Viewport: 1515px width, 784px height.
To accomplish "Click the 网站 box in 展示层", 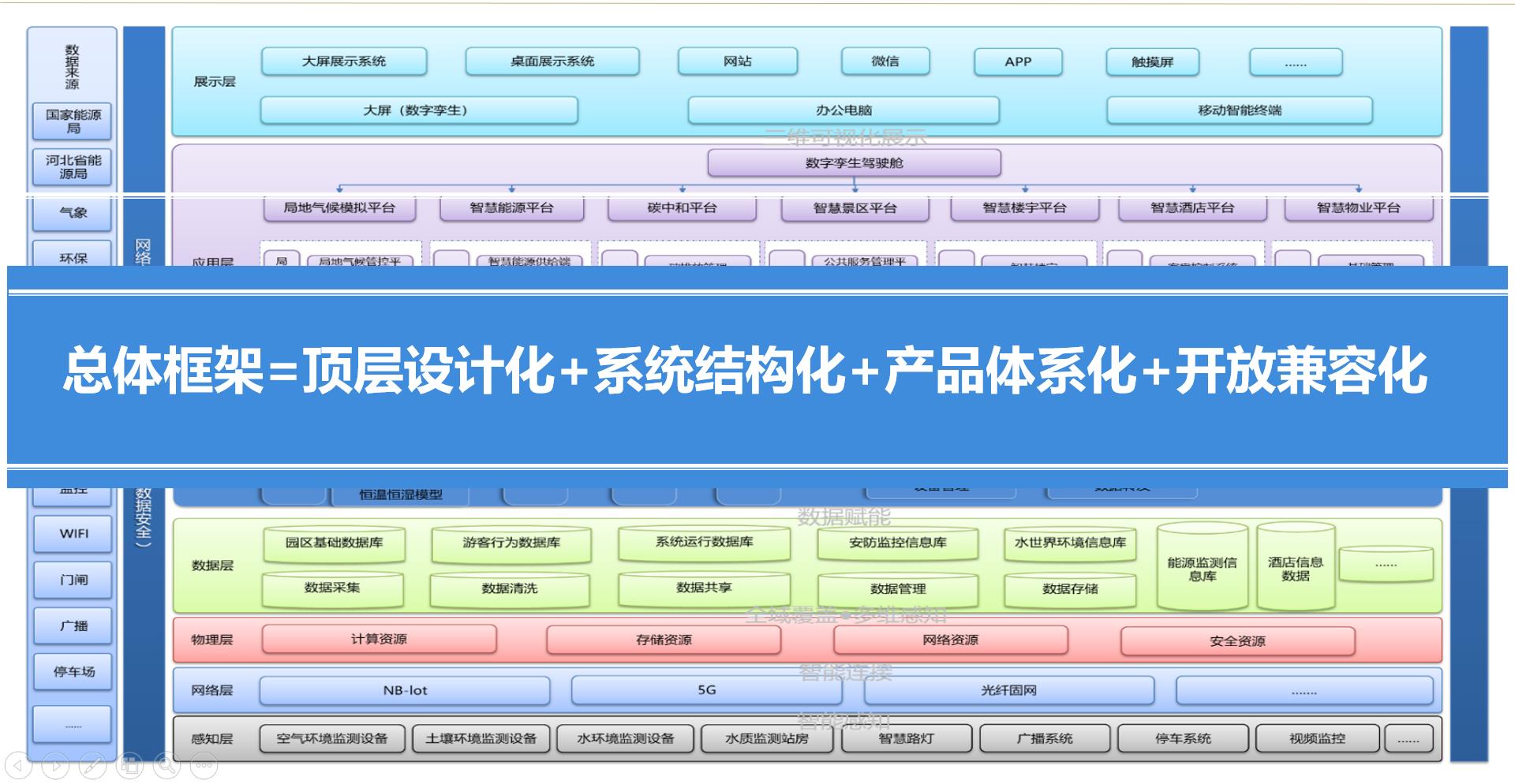I will click(738, 62).
